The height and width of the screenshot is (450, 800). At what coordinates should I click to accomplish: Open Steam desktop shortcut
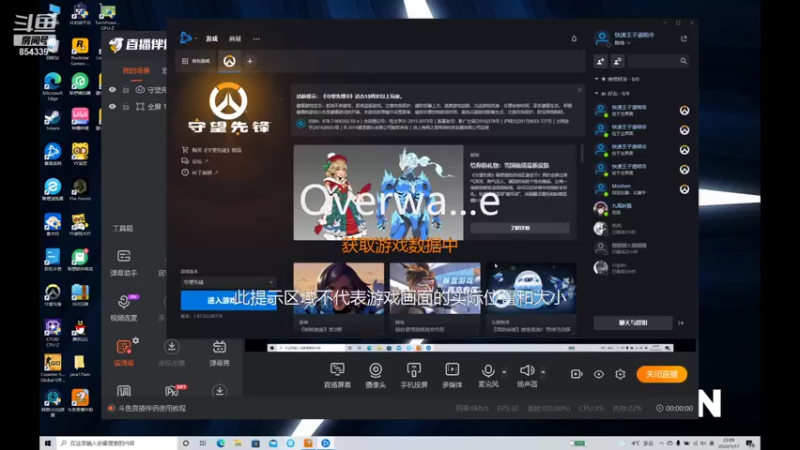coord(53,120)
